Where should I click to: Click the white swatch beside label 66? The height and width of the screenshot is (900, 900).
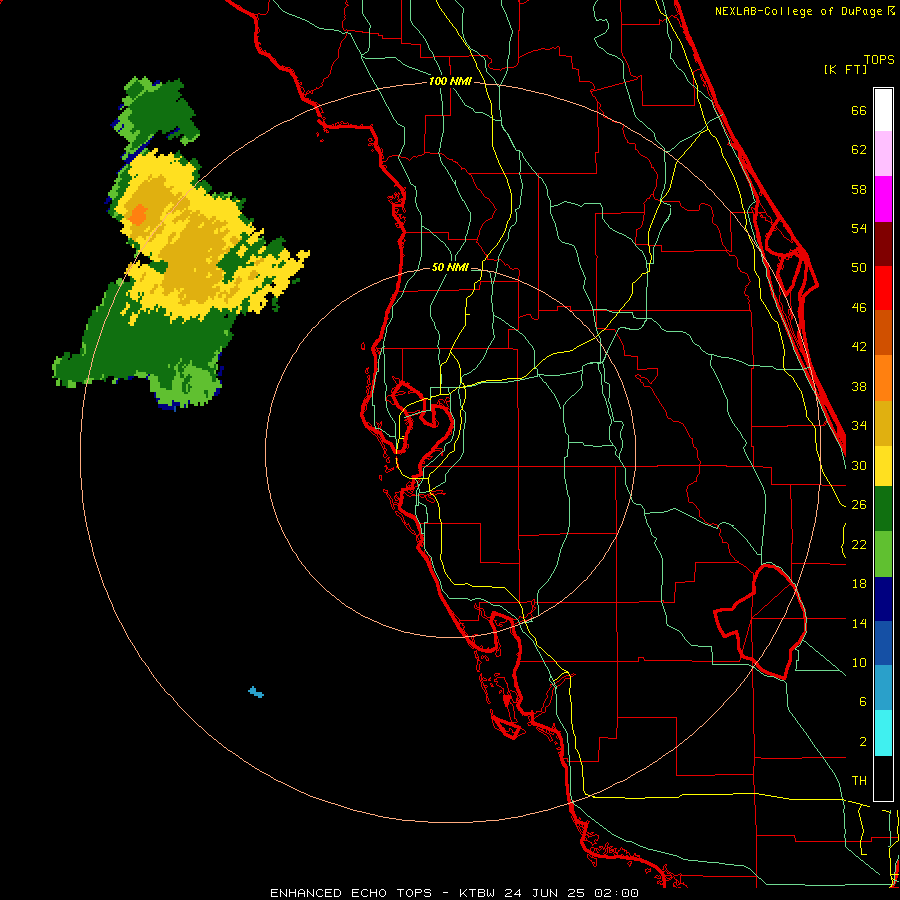(x=883, y=110)
